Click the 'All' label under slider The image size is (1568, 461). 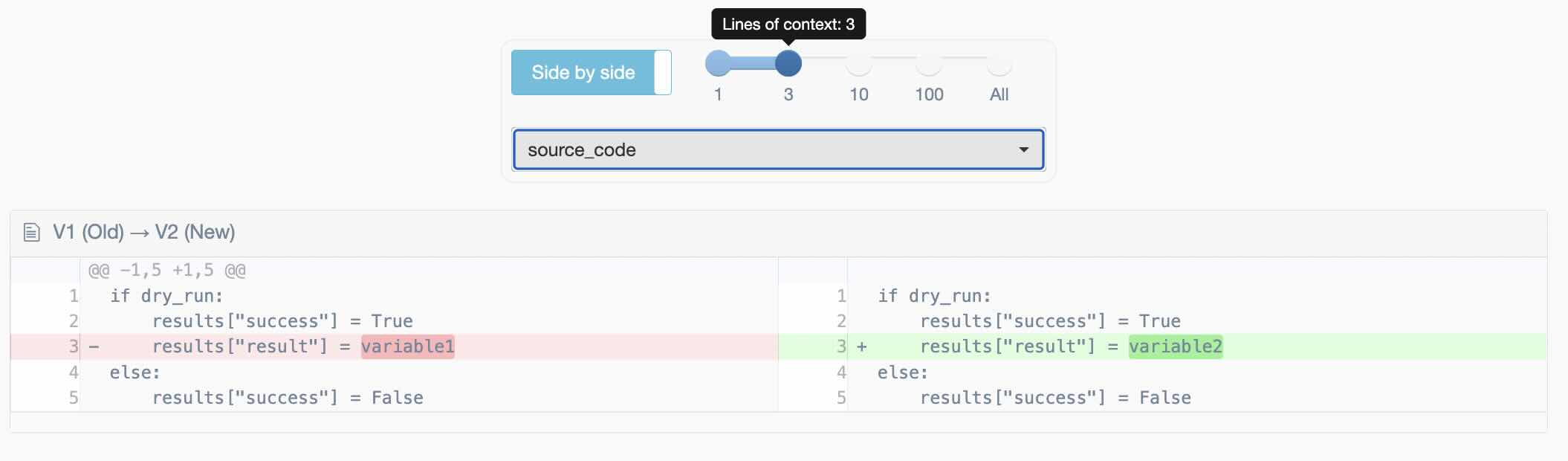[x=1000, y=94]
